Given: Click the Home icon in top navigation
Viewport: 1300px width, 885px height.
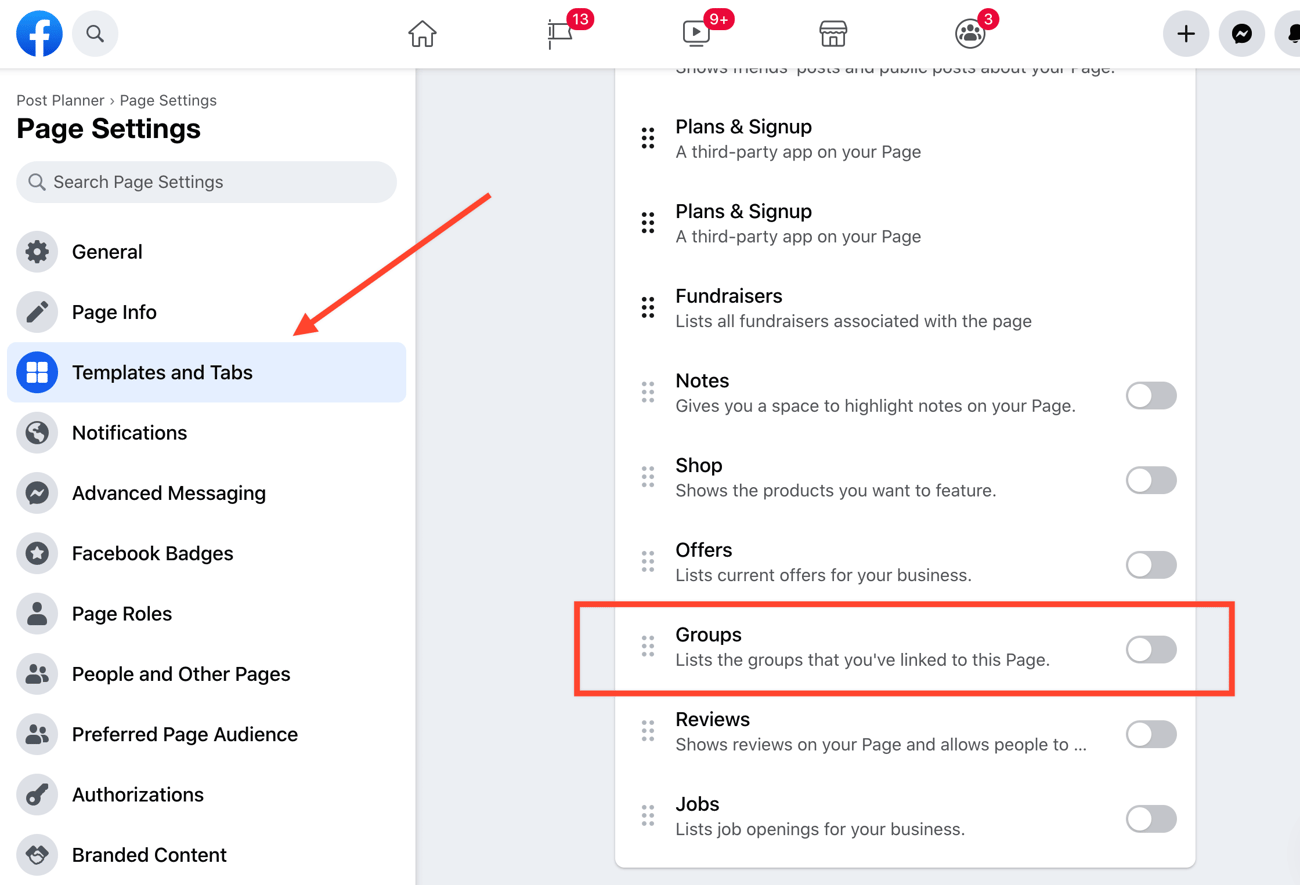Looking at the screenshot, I should pyautogui.click(x=422, y=33).
